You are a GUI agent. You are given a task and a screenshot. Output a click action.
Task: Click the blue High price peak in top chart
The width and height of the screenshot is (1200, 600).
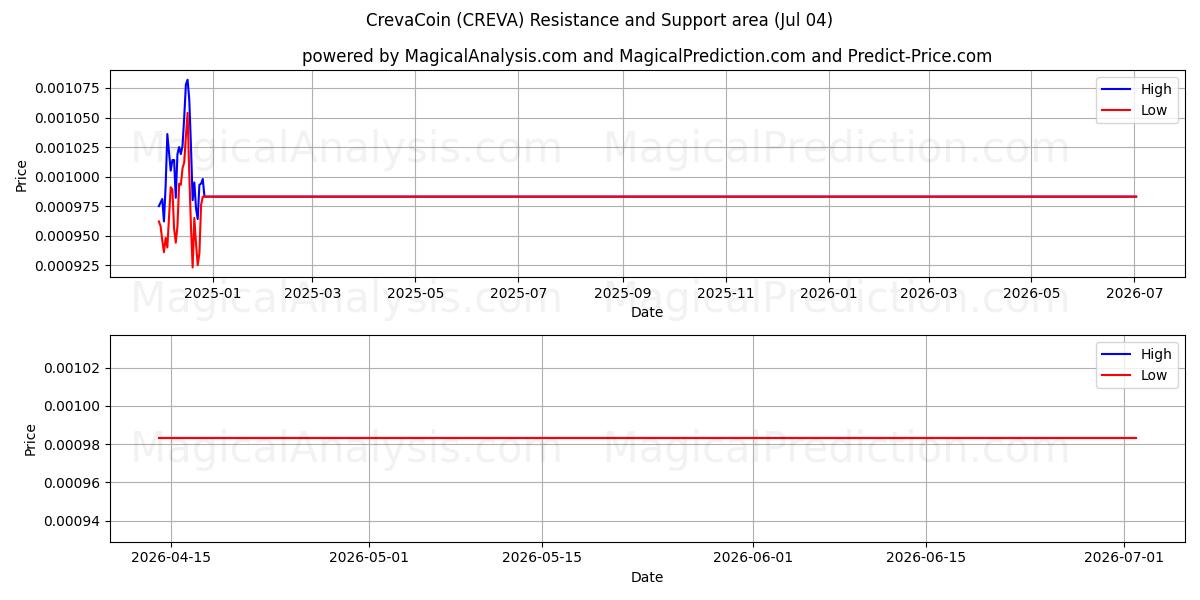click(x=187, y=80)
